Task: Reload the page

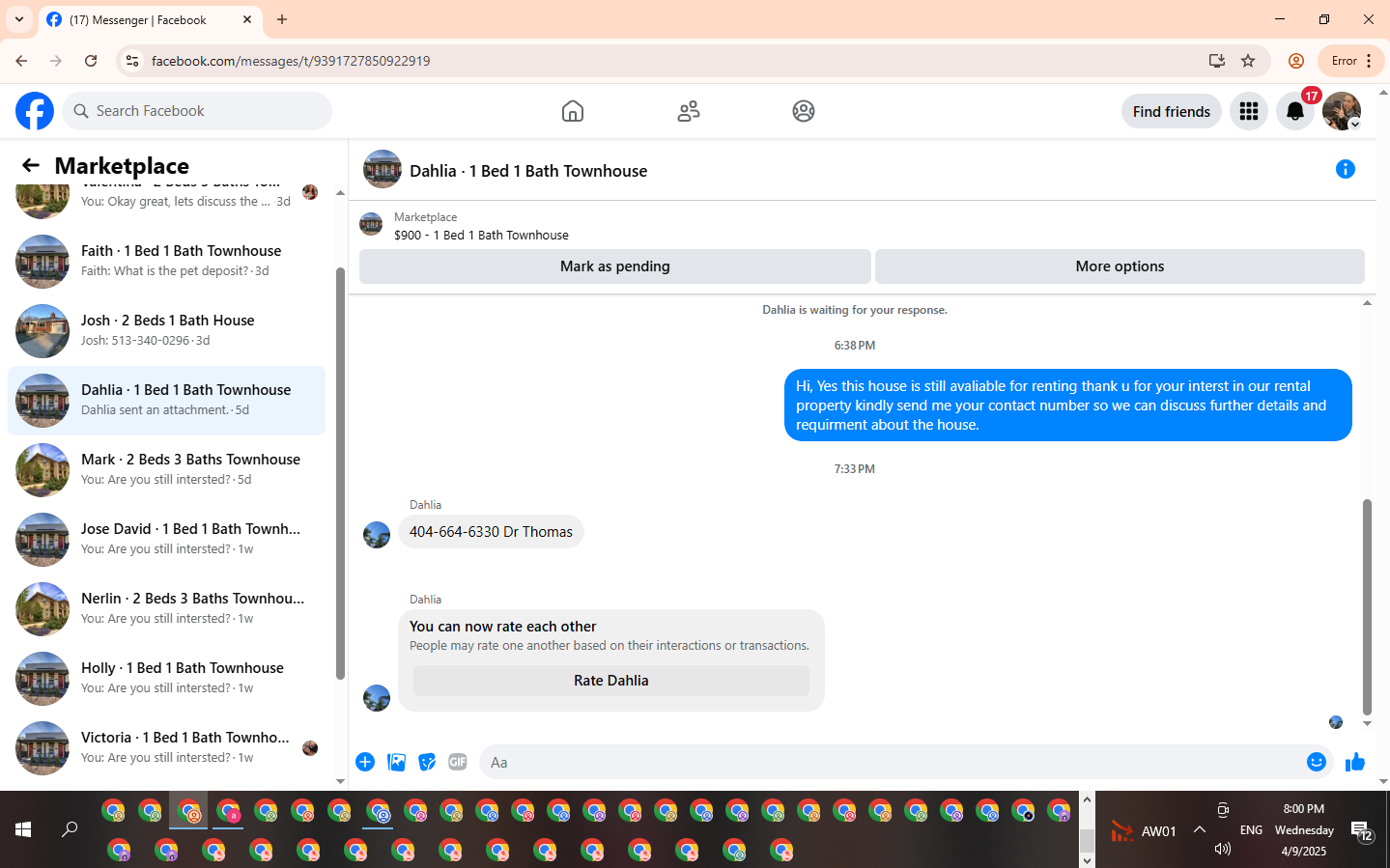Action: [x=91, y=61]
